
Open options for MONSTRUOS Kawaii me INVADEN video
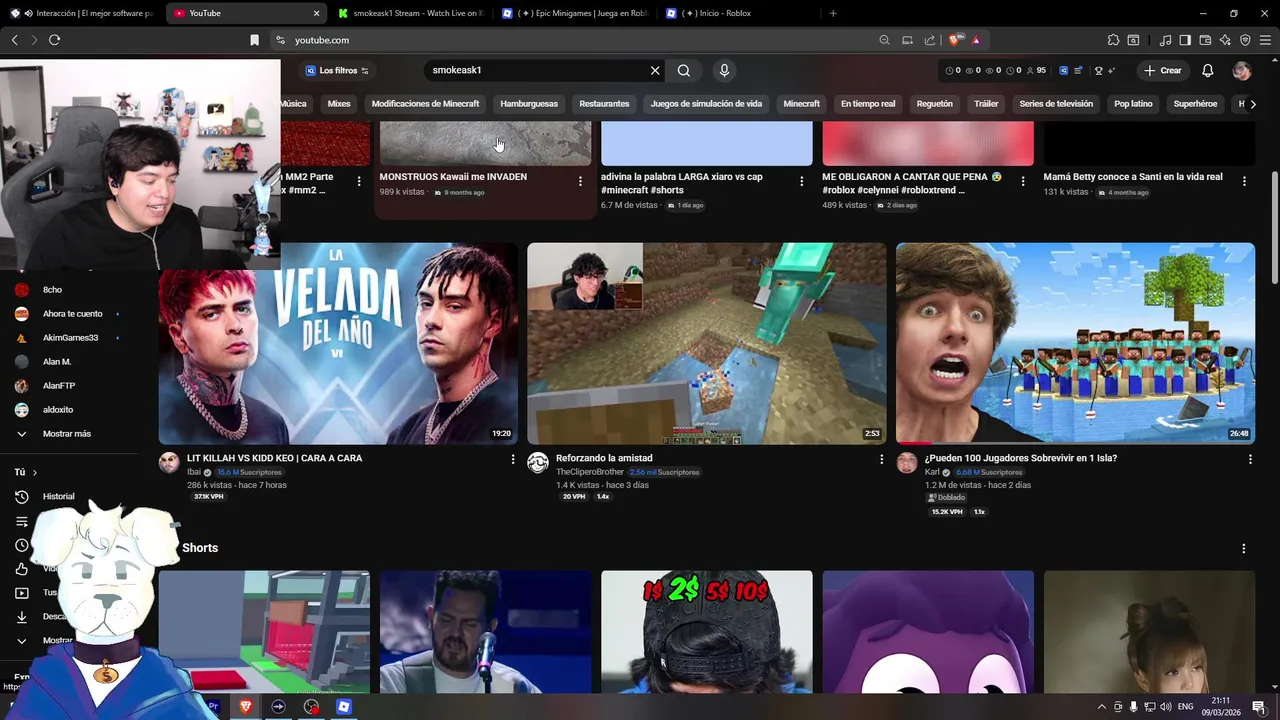[x=580, y=181]
